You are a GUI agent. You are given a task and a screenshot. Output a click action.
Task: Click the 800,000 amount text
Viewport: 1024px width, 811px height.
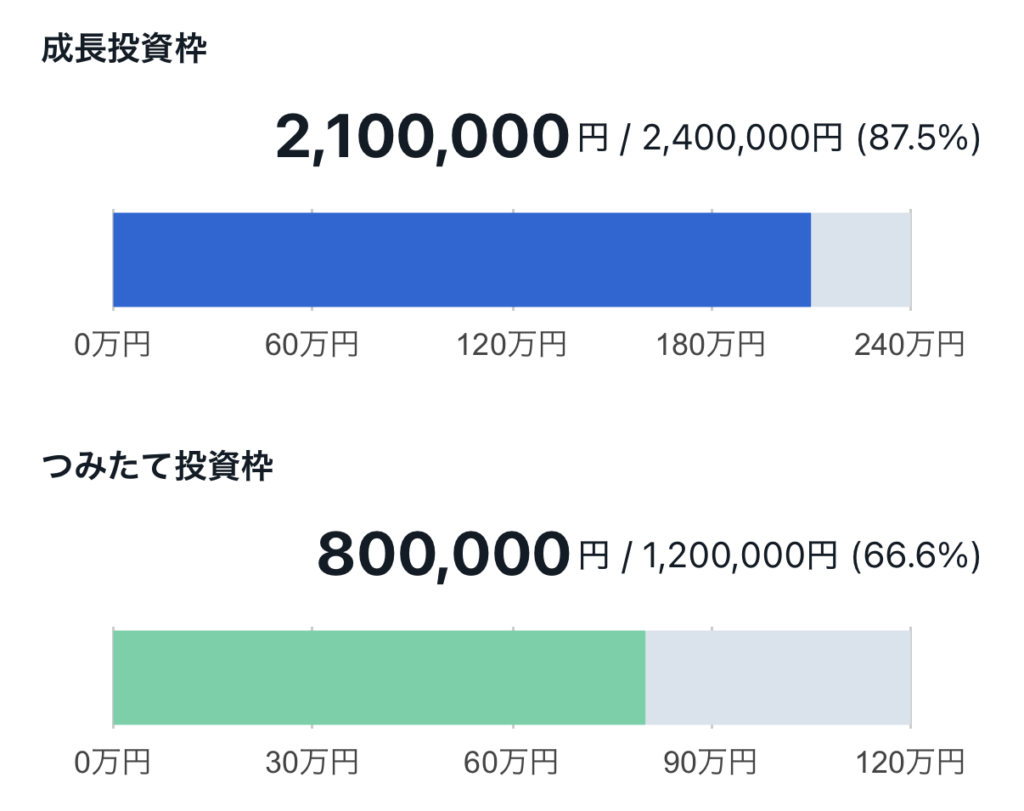443,555
